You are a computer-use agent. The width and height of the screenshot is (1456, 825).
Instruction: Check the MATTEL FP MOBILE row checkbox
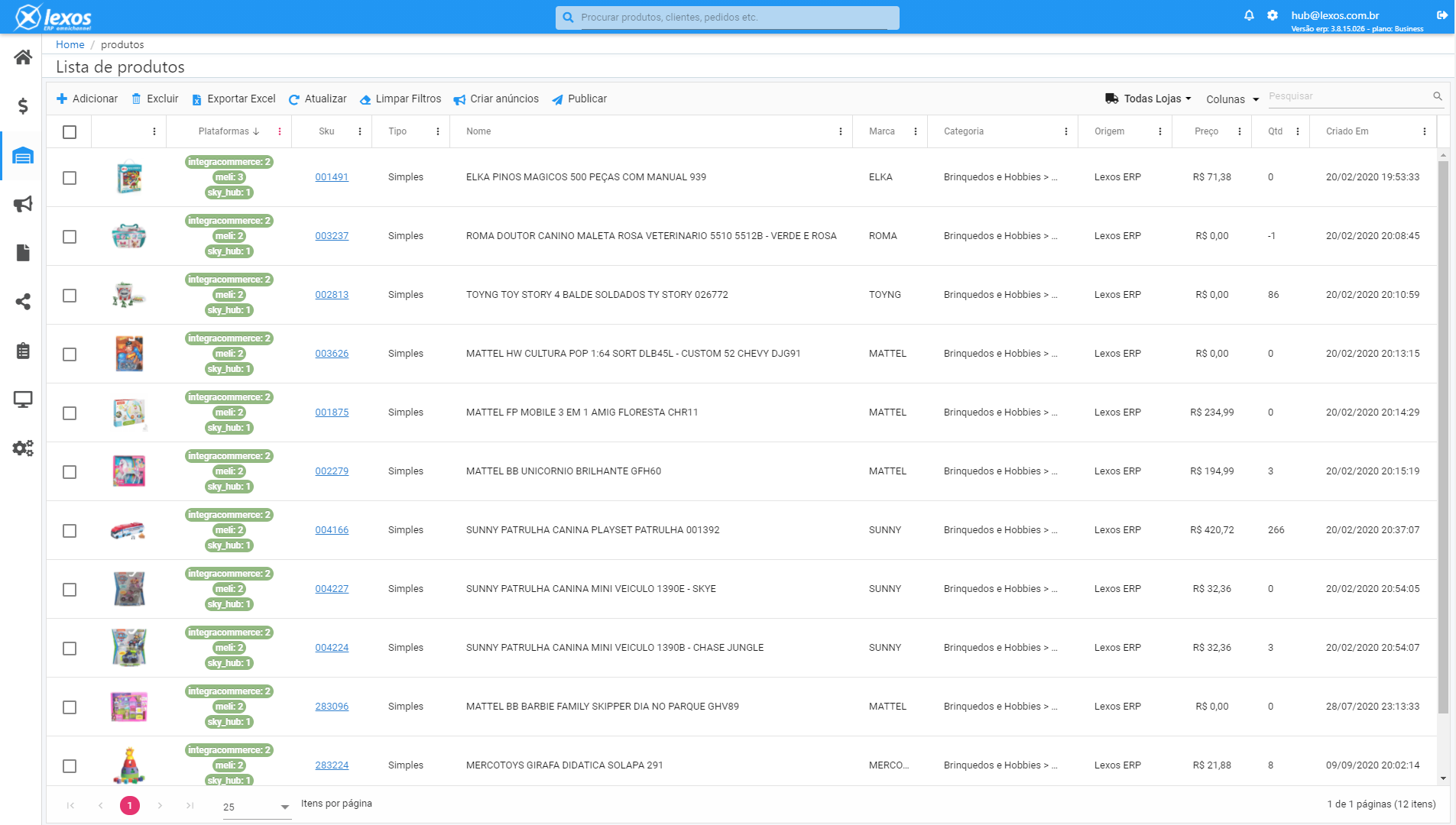[x=70, y=413]
